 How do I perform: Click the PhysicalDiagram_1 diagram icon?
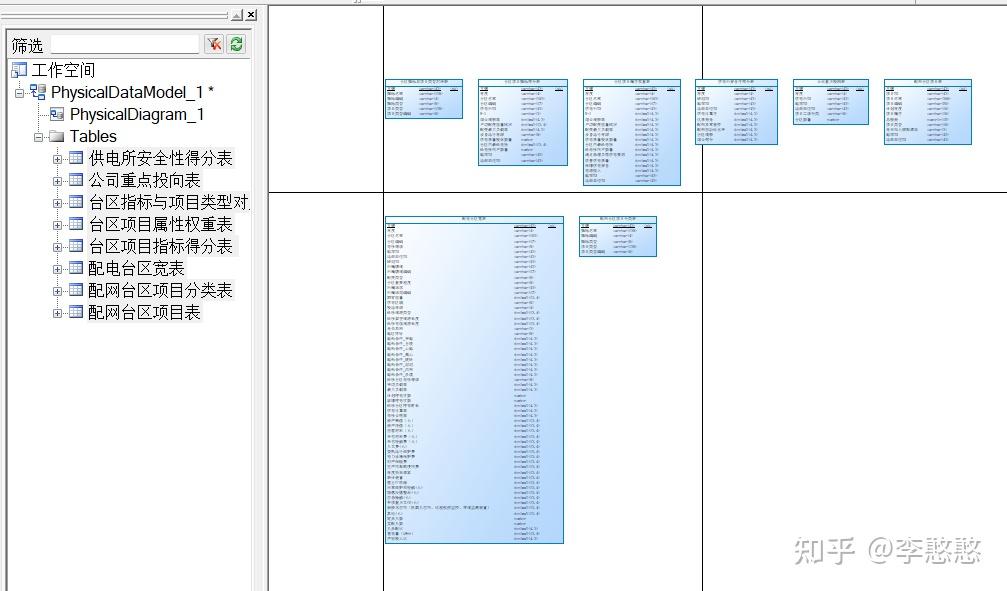pos(56,113)
